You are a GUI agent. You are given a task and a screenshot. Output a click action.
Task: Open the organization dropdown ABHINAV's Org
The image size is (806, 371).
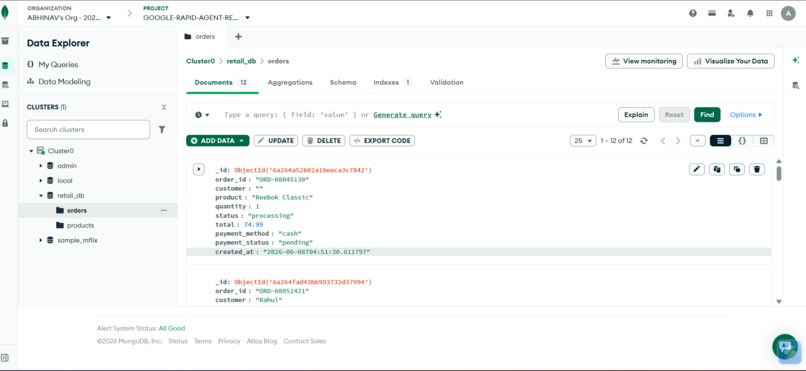[x=69, y=17]
